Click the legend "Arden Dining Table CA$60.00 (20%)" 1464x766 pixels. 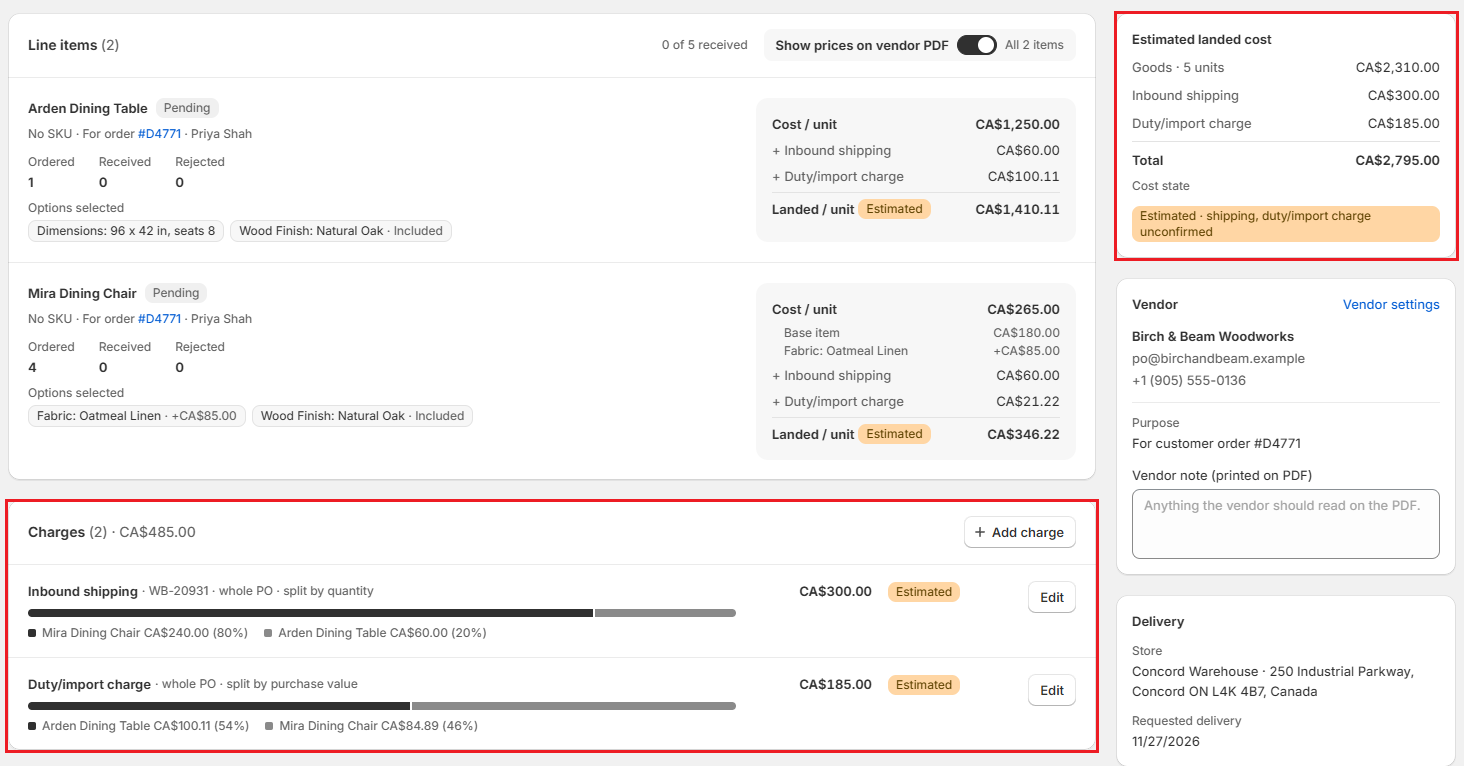pos(375,633)
